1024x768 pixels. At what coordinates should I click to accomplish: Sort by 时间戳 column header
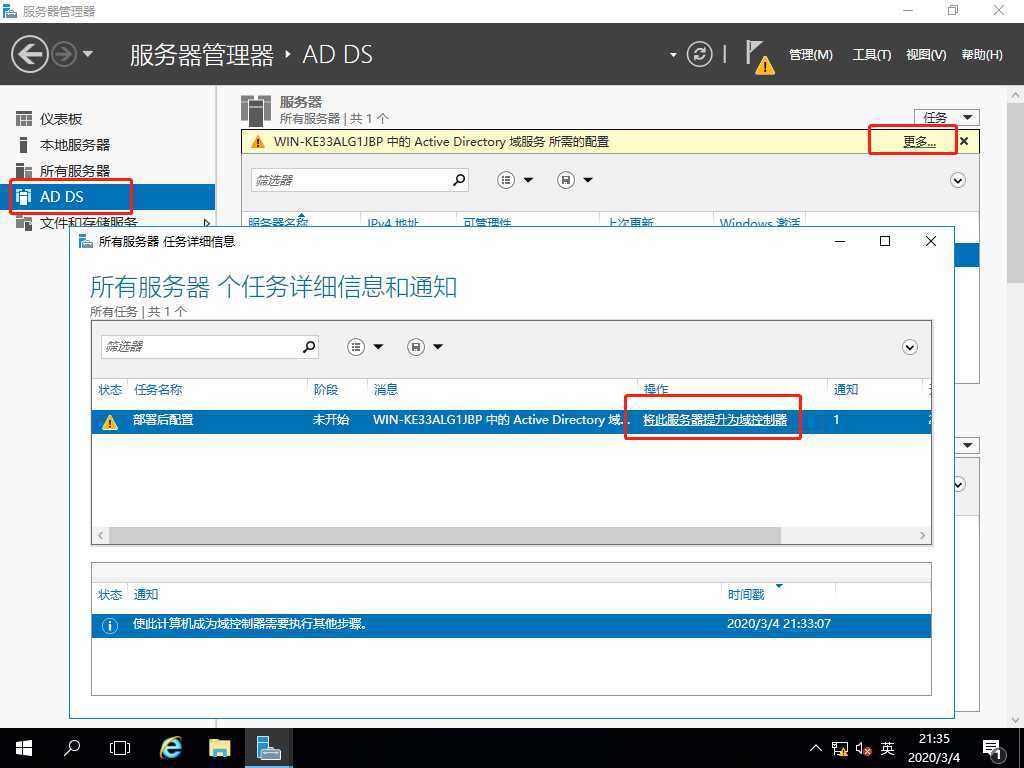pyautogui.click(x=746, y=594)
